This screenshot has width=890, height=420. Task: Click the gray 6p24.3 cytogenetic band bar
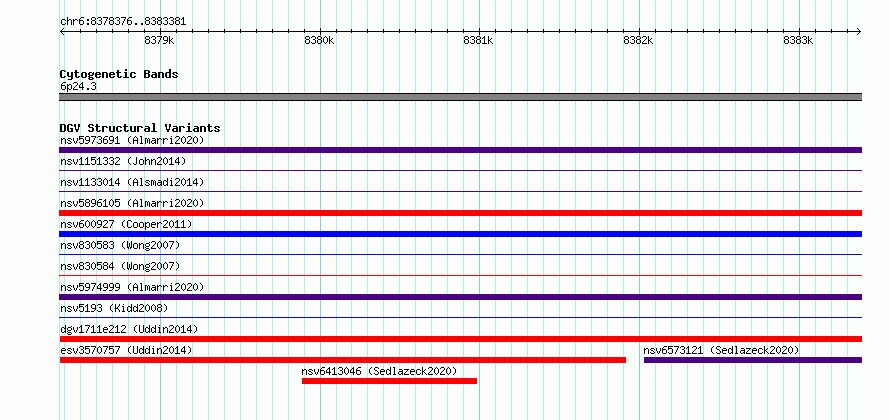461,97
